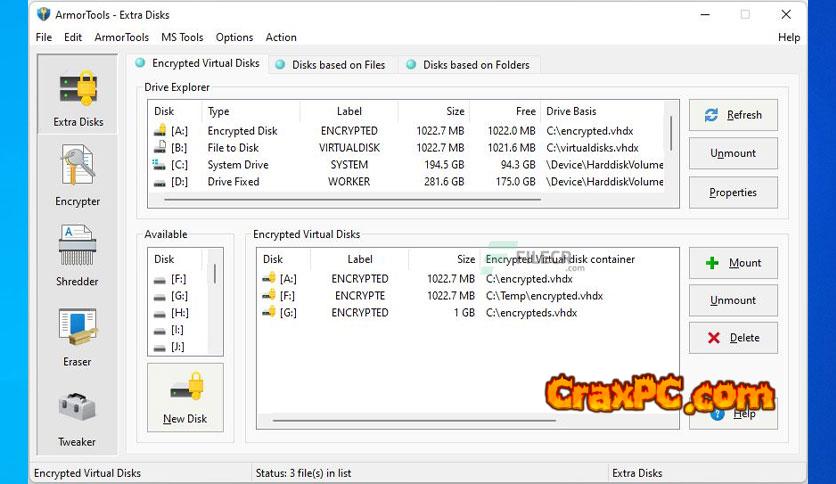Open the MS Tools menu
Screen dimensions: 836x484
[x=182, y=37]
